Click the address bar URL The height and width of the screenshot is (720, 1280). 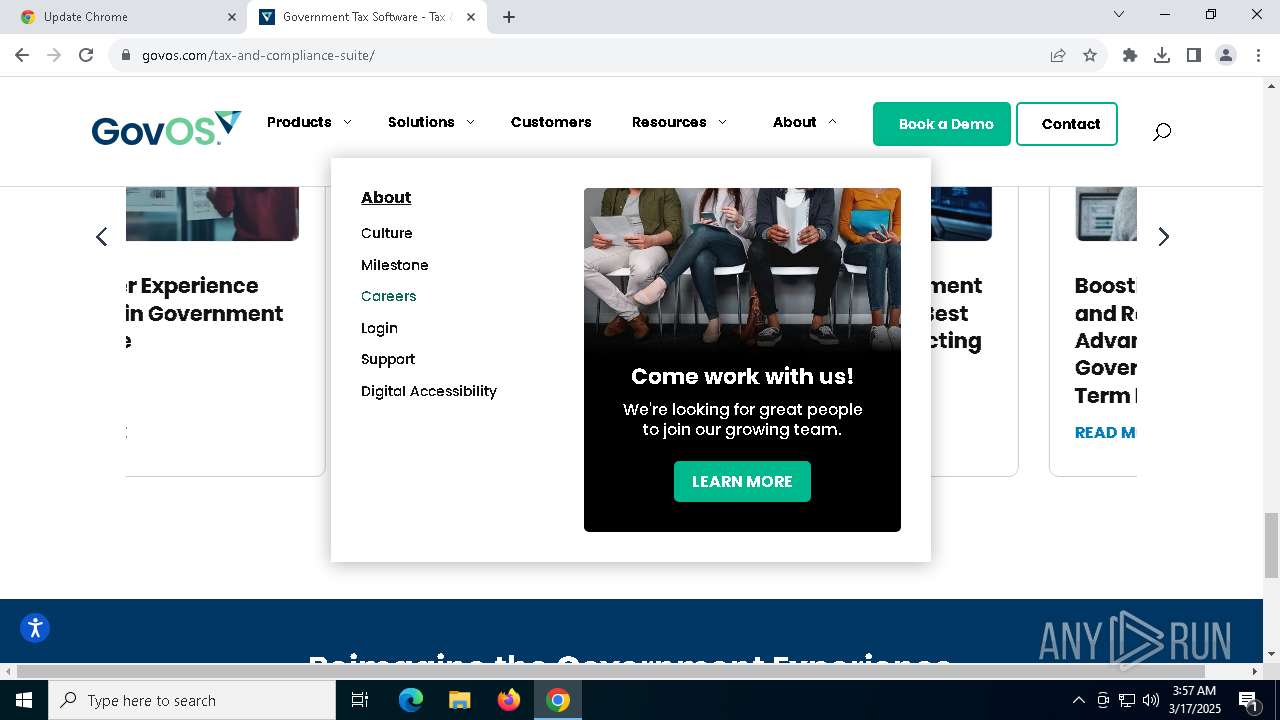(x=258, y=55)
